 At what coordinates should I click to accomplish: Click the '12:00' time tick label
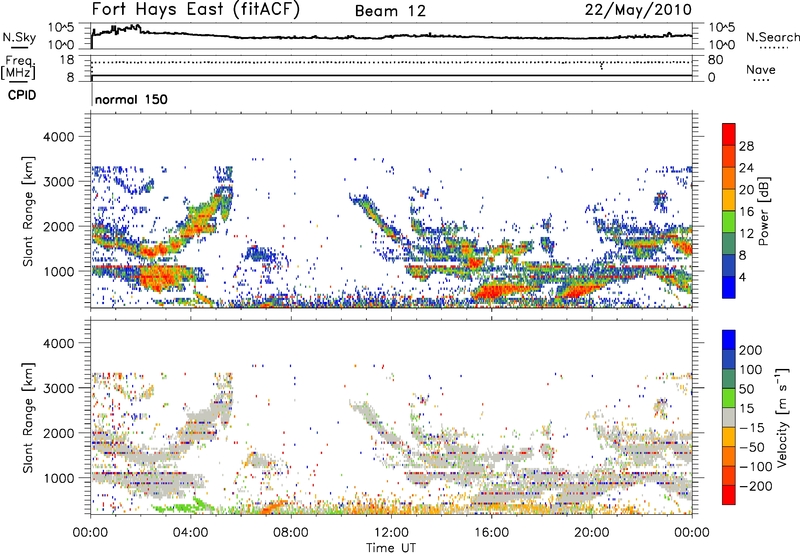coord(391,533)
